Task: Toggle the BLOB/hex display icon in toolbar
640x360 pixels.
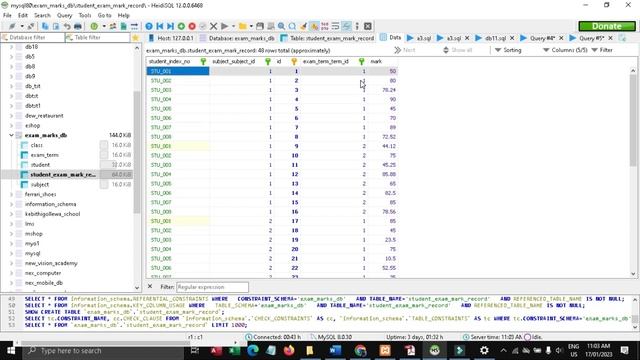Action: pos(324,26)
